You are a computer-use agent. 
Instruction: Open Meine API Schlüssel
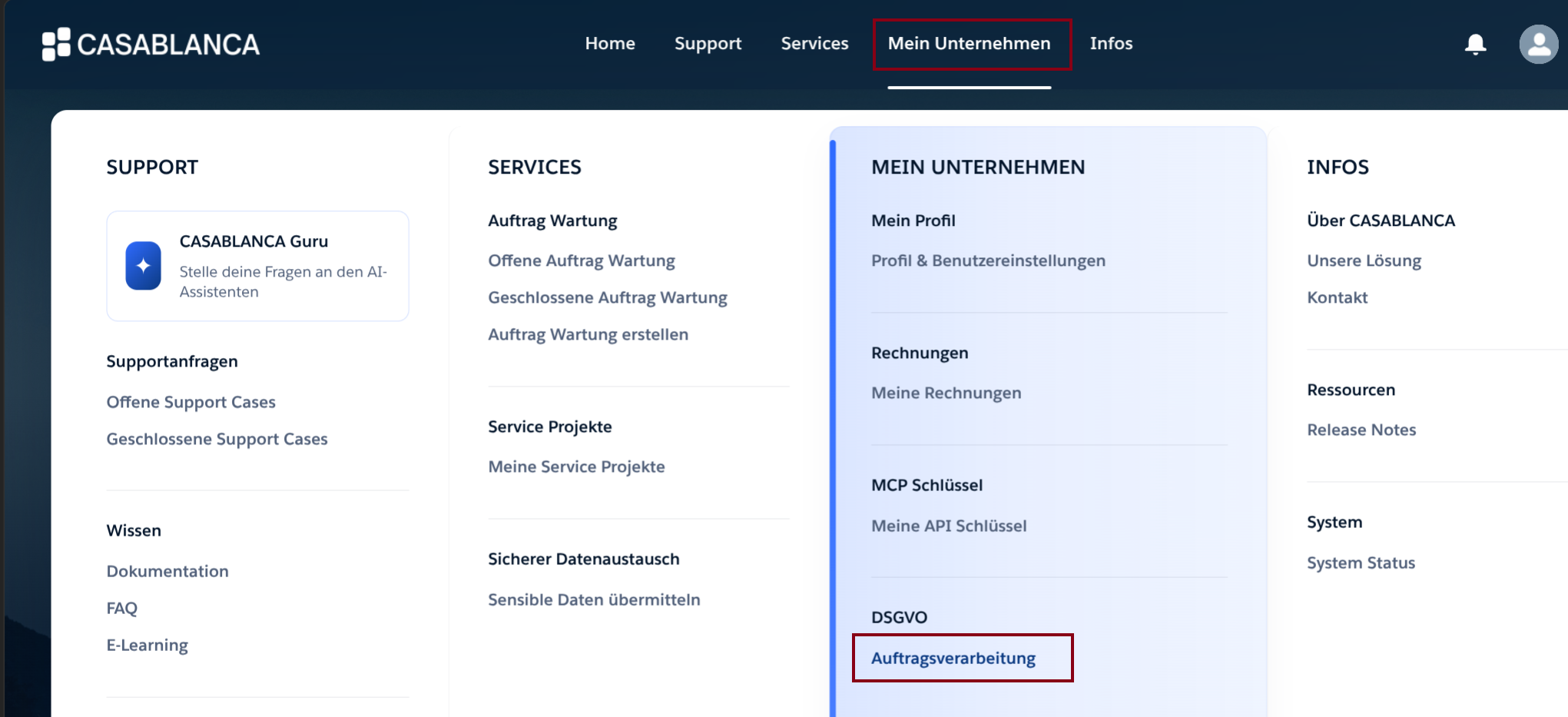pyautogui.click(x=949, y=526)
